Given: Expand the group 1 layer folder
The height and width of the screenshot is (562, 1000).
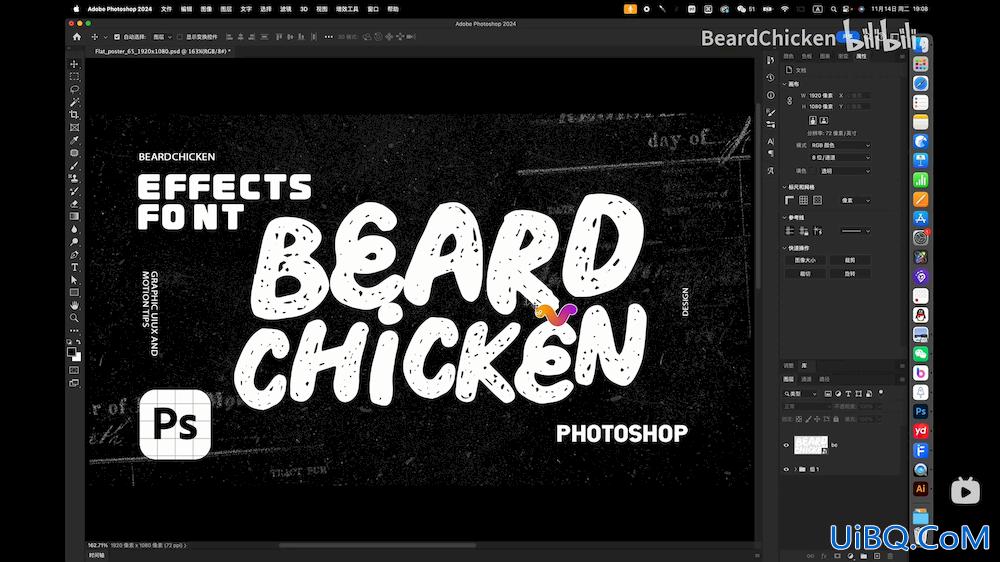Looking at the screenshot, I should tap(795, 469).
